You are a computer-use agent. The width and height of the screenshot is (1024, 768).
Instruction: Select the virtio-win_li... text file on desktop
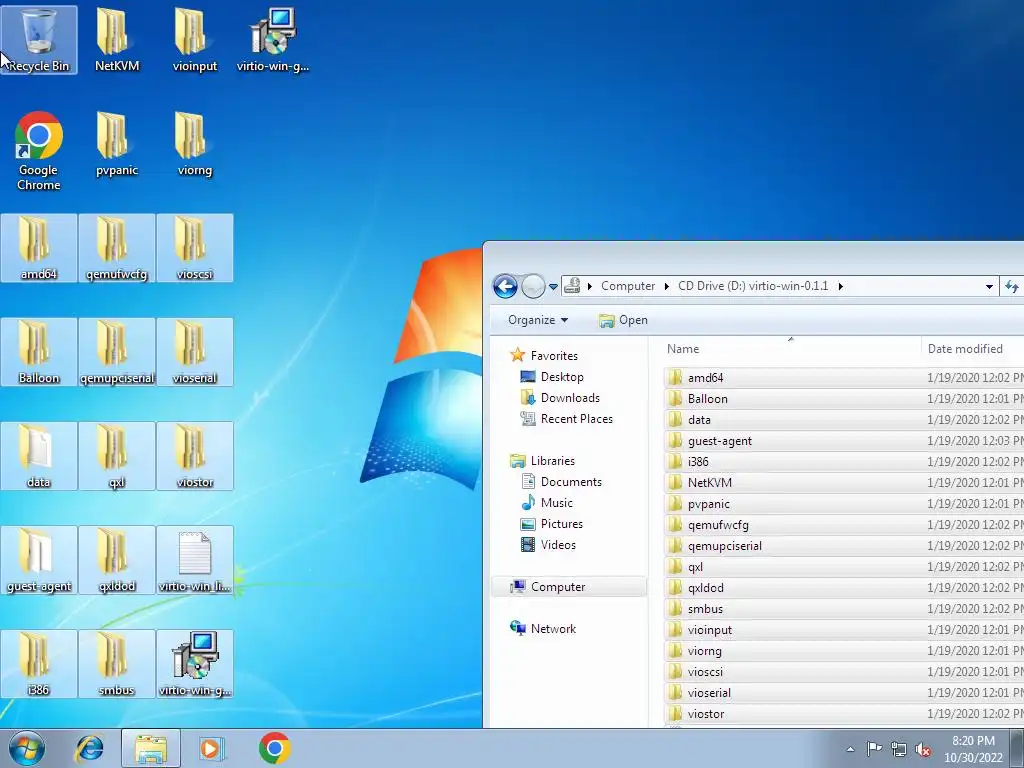pyautogui.click(x=195, y=560)
